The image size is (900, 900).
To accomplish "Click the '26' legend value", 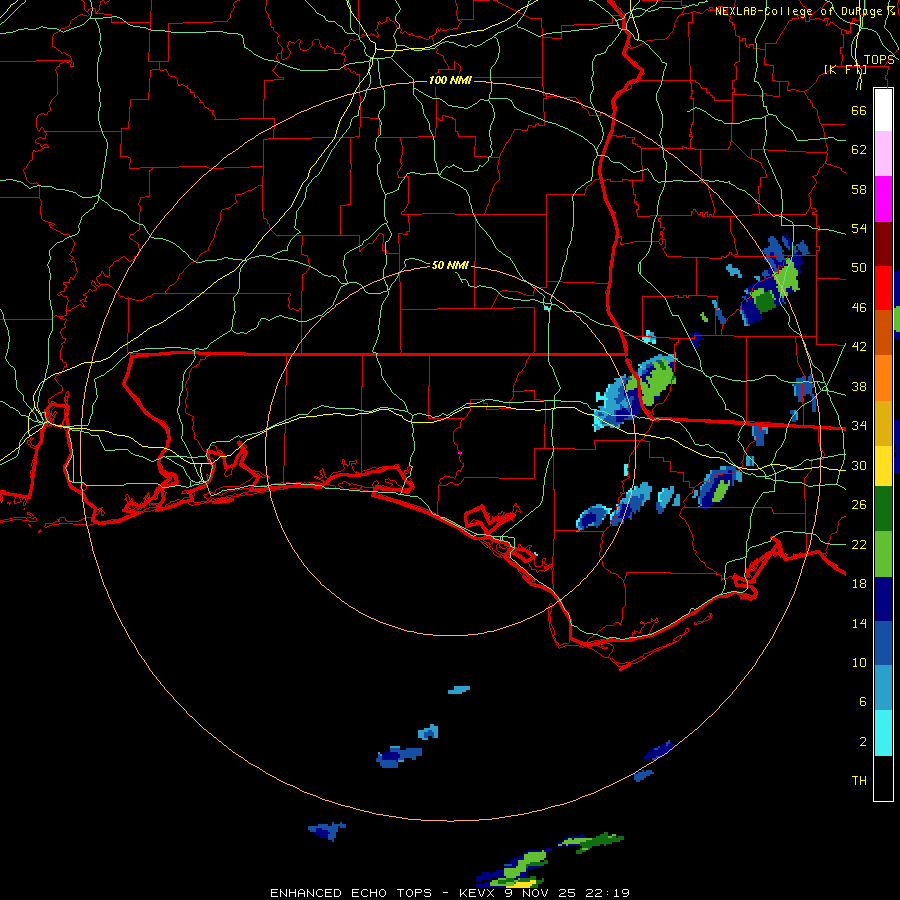I will (859, 505).
